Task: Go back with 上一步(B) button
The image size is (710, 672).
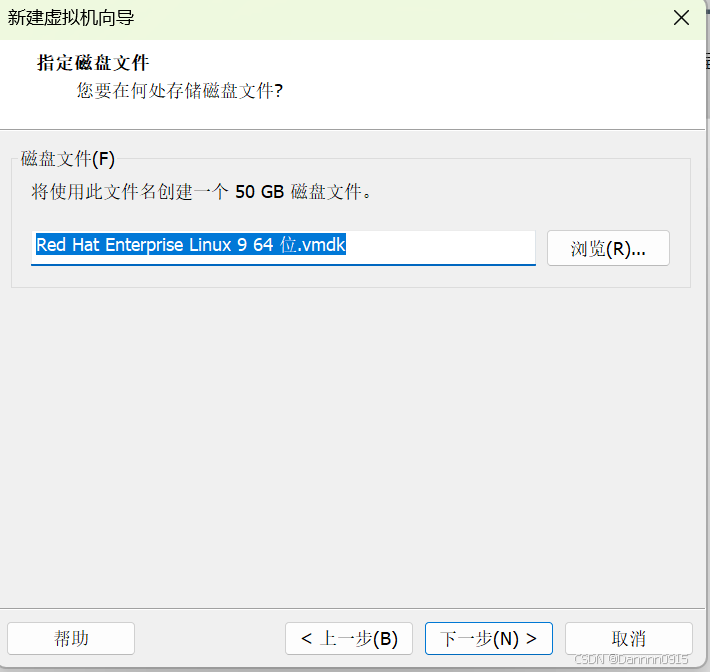Action: pos(349,638)
